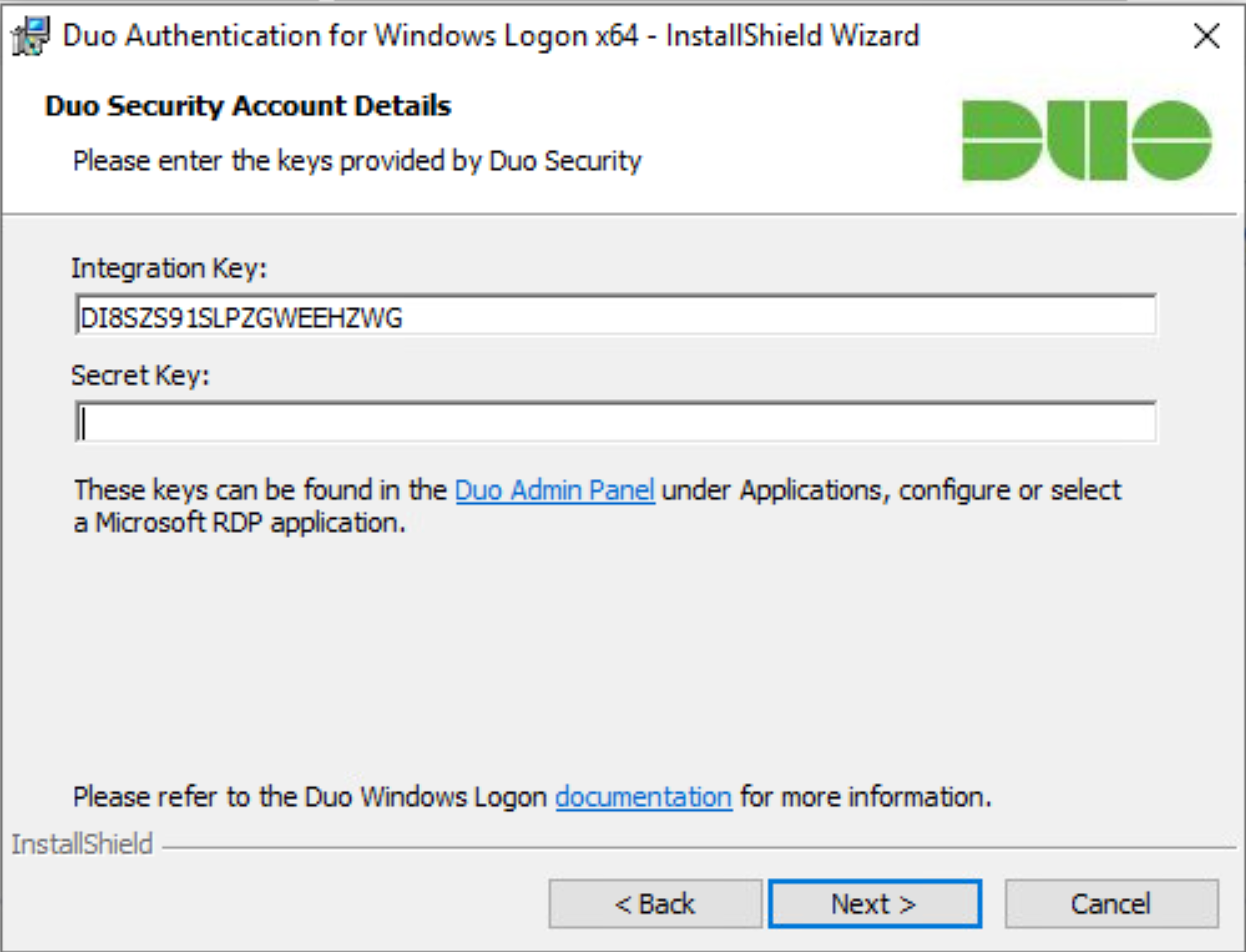
Task: Click the installer icon in the title bar
Action: coord(31,37)
